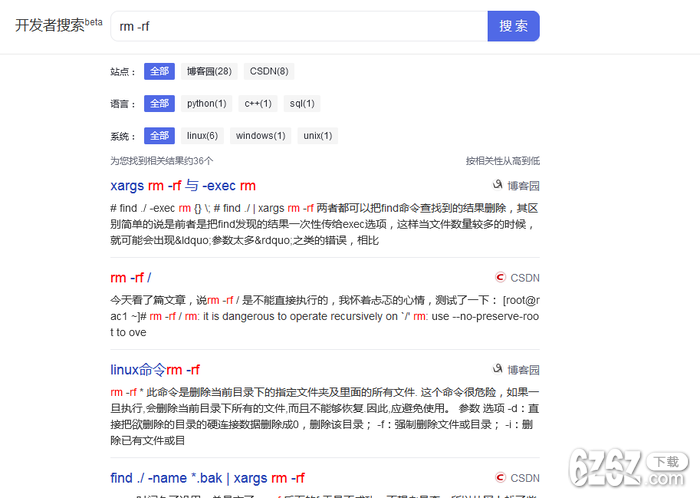Filter results by CSDN(8)
Viewport: 700px width, 498px height.
[269, 71]
